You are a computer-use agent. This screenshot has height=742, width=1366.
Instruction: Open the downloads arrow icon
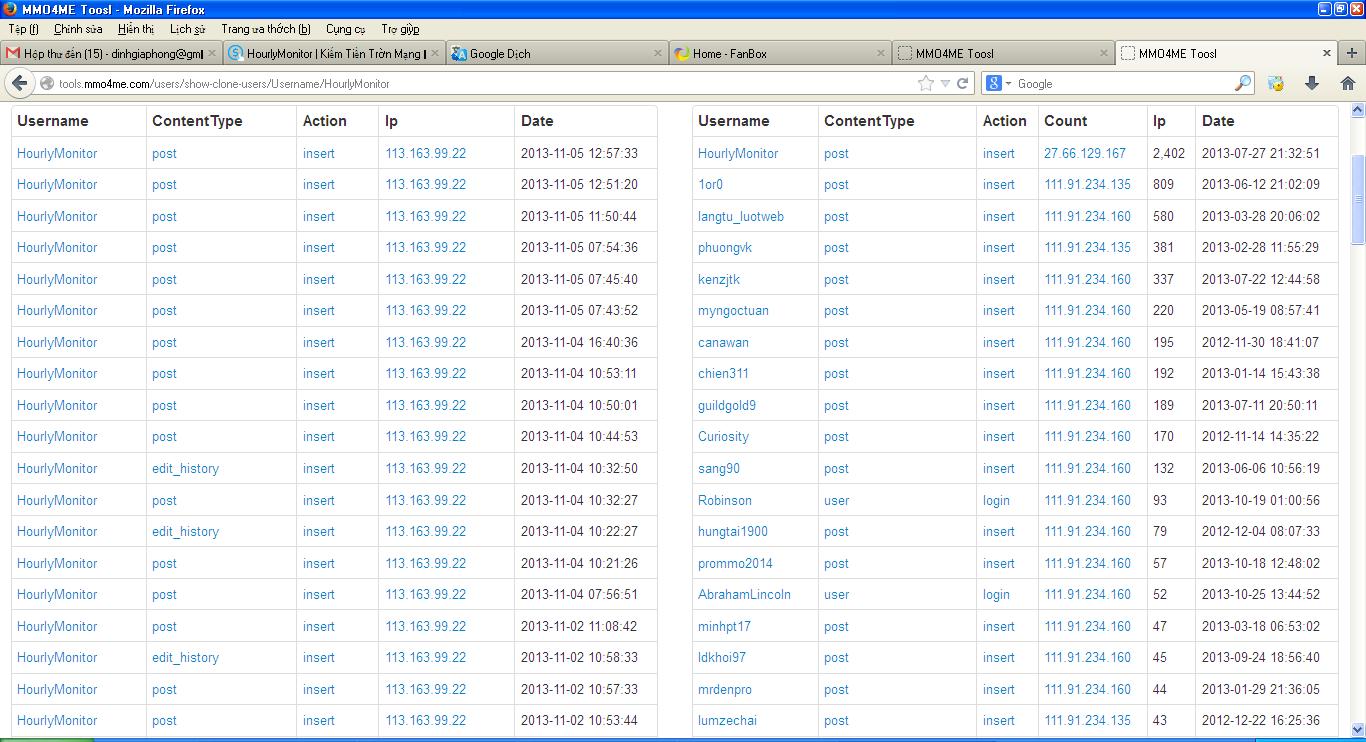point(1312,83)
